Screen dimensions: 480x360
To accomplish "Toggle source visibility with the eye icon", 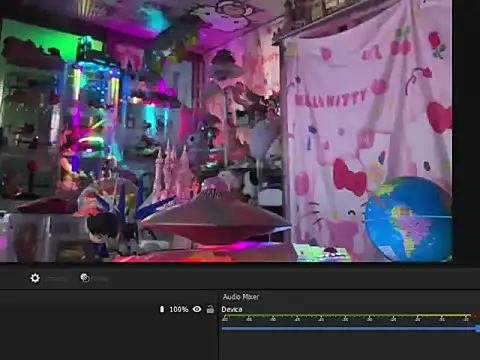I will 197,309.
